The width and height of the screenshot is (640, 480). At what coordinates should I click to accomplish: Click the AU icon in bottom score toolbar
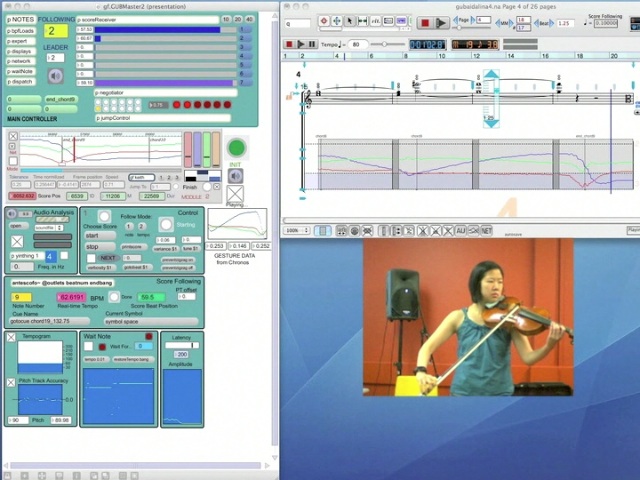461,230
